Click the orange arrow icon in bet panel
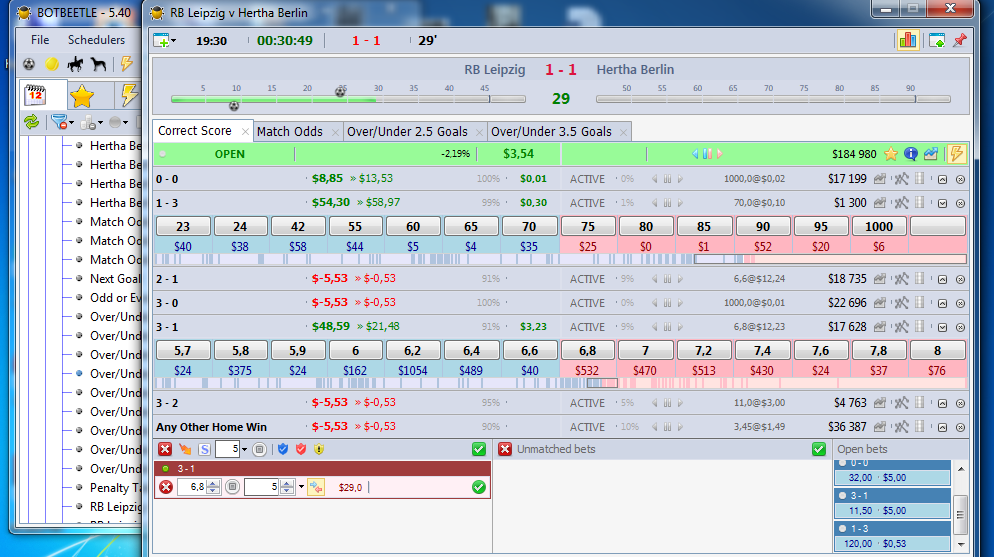Screen dimensions: 994x557 point(185,449)
